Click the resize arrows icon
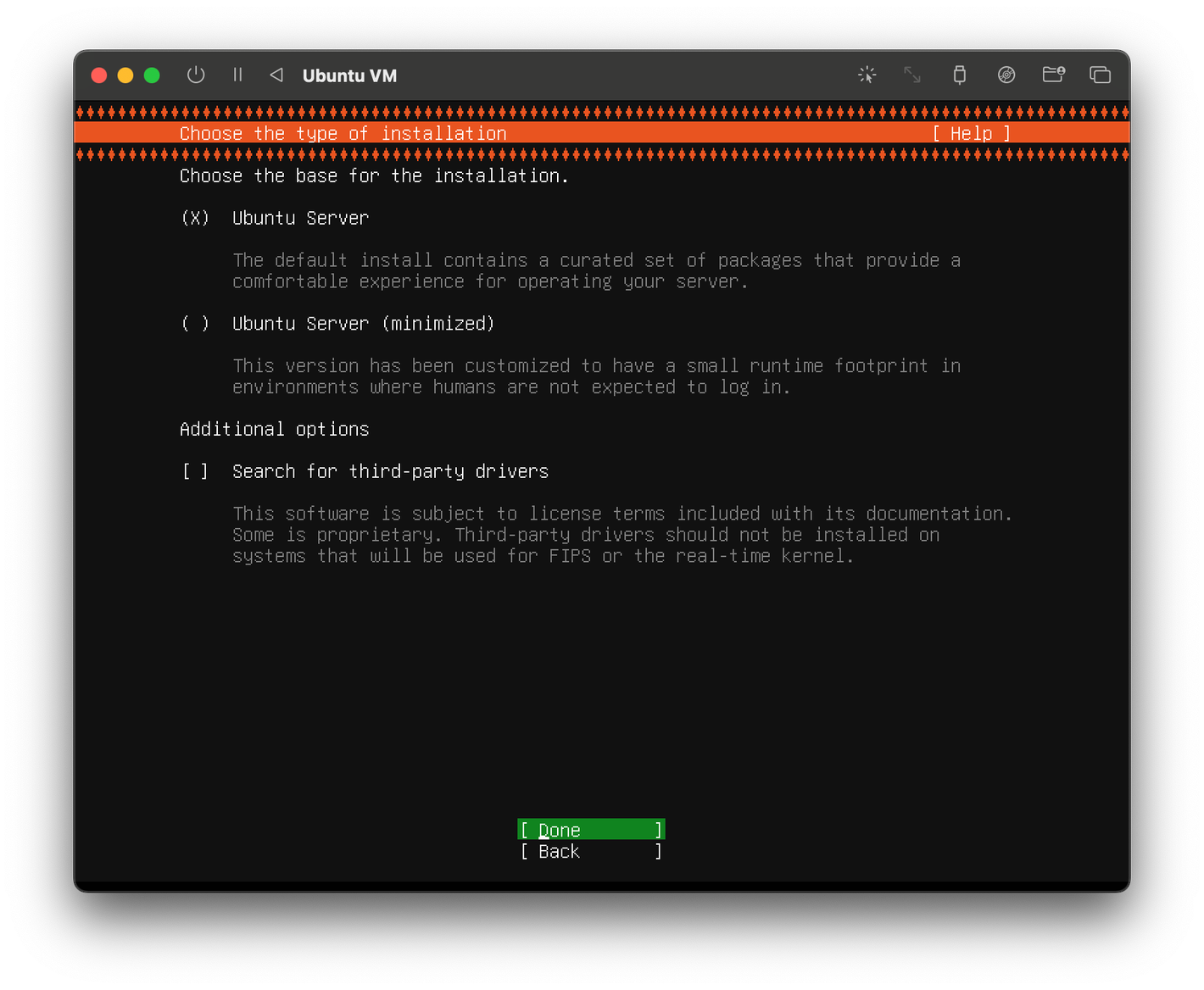1204x990 pixels. 912,75
